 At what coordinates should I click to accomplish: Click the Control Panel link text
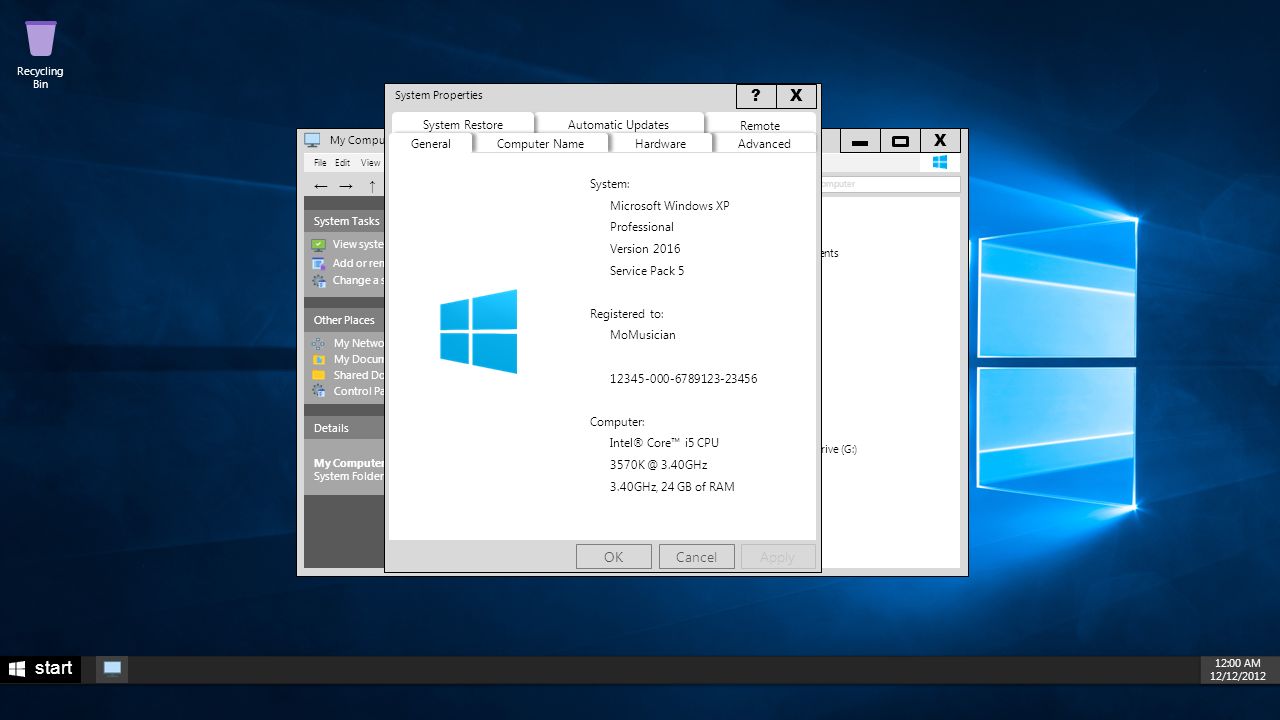tap(359, 391)
